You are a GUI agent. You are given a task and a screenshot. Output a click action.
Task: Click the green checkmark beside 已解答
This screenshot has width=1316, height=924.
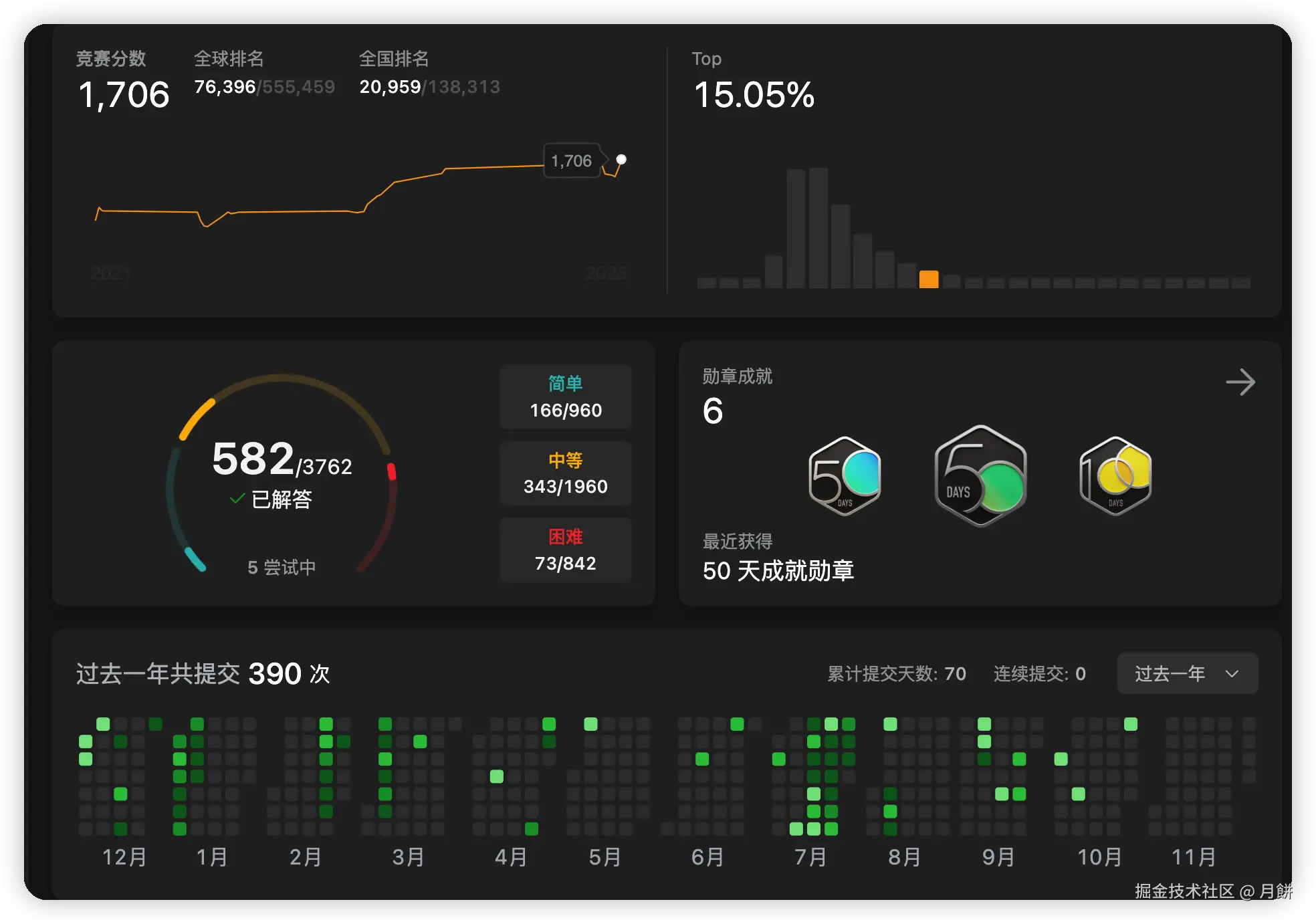pyautogui.click(x=237, y=499)
